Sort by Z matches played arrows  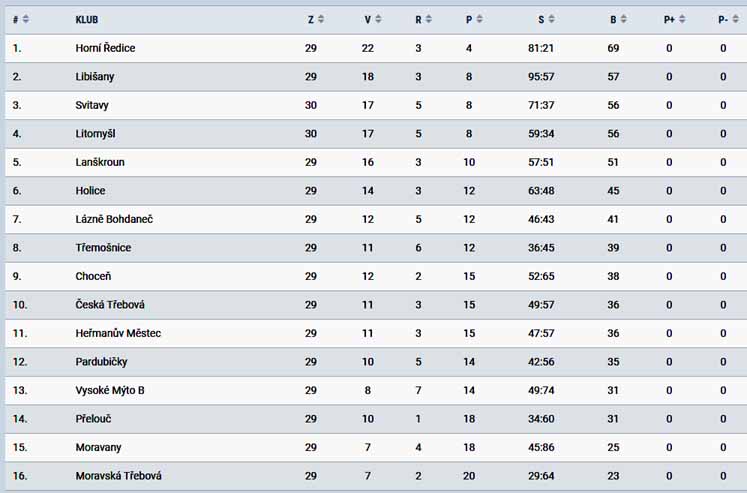(x=321, y=19)
